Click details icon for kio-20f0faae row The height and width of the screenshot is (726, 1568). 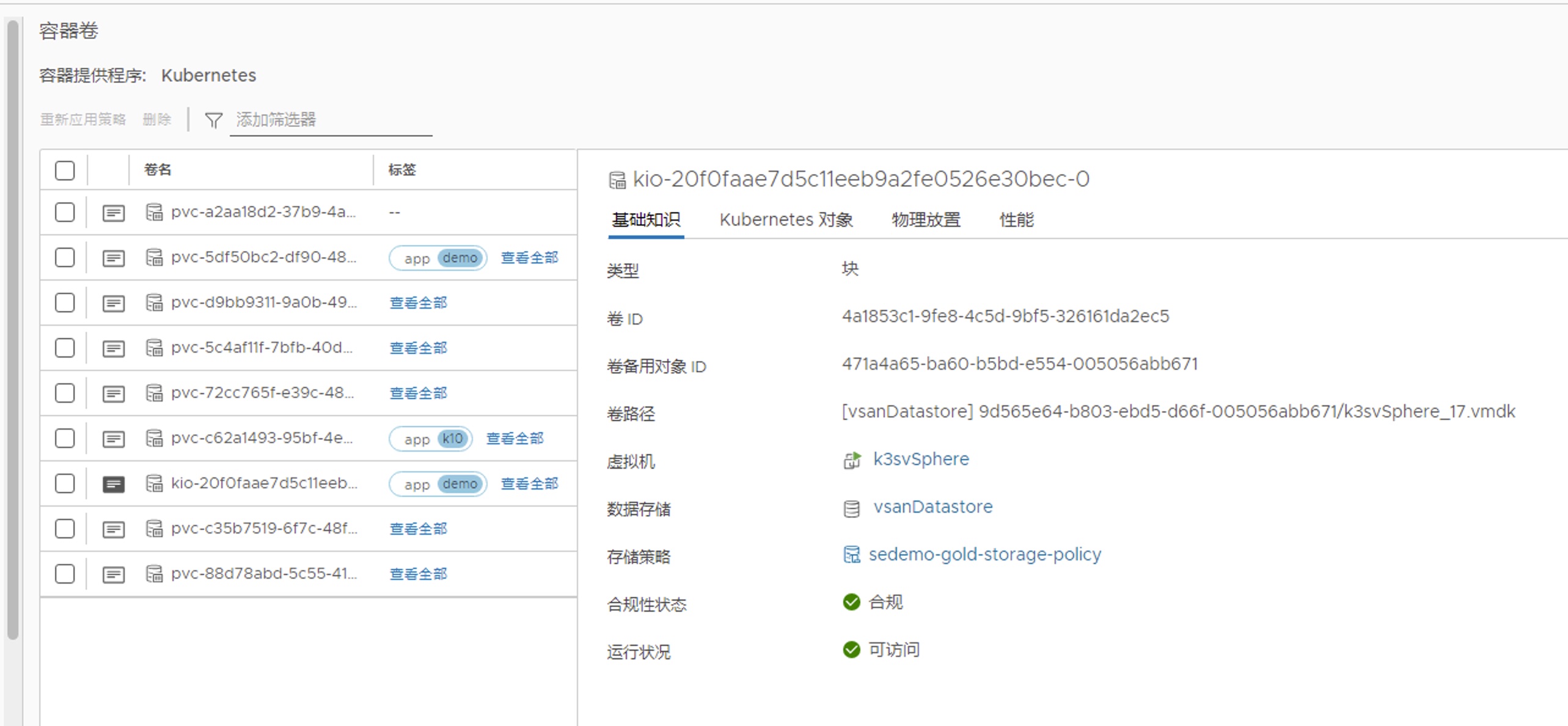pos(114,484)
